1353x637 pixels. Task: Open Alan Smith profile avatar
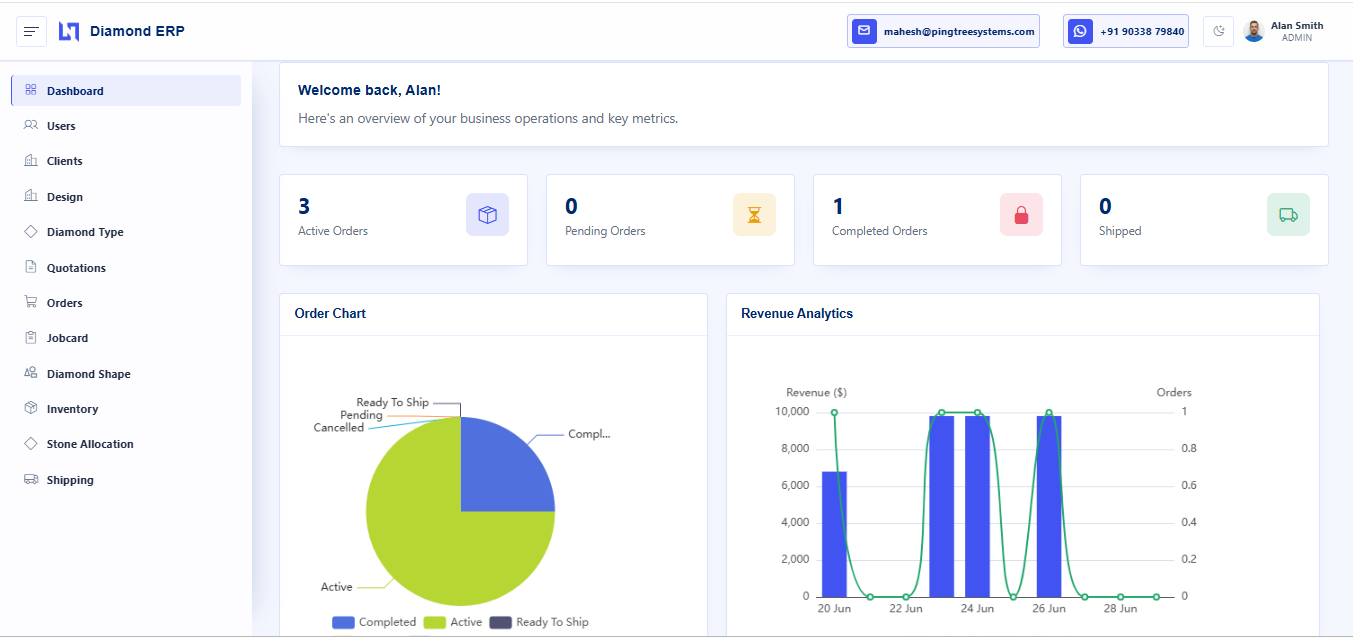click(x=1254, y=31)
